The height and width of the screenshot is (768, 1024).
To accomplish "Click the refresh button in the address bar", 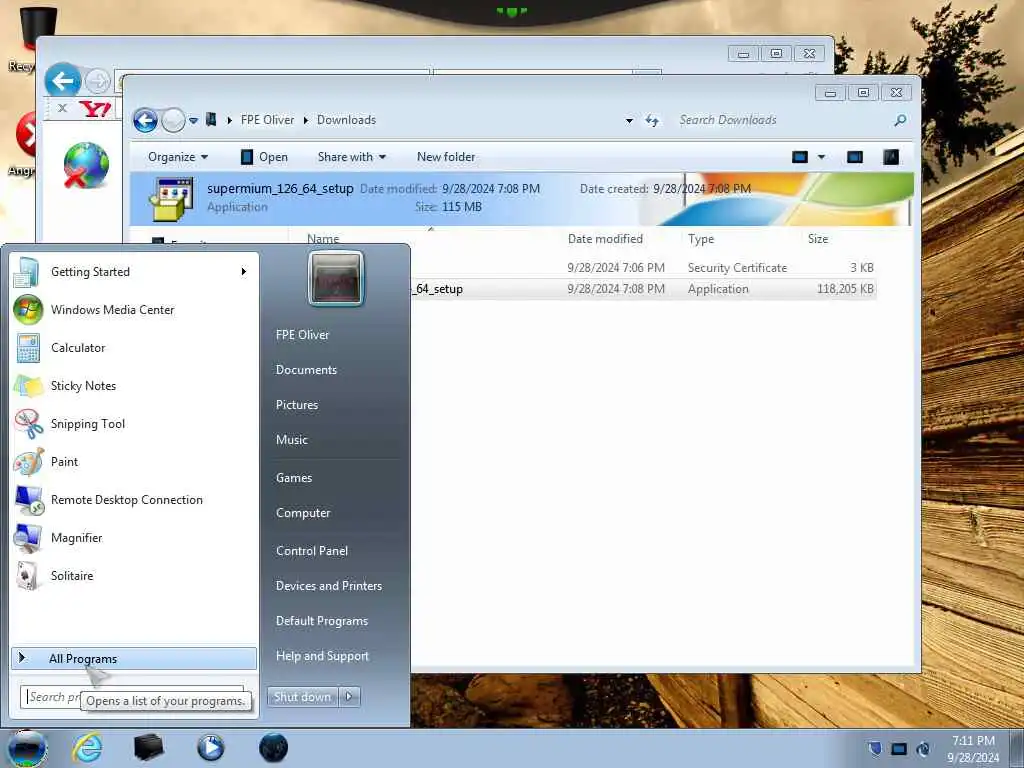I will click(x=652, y=121).
